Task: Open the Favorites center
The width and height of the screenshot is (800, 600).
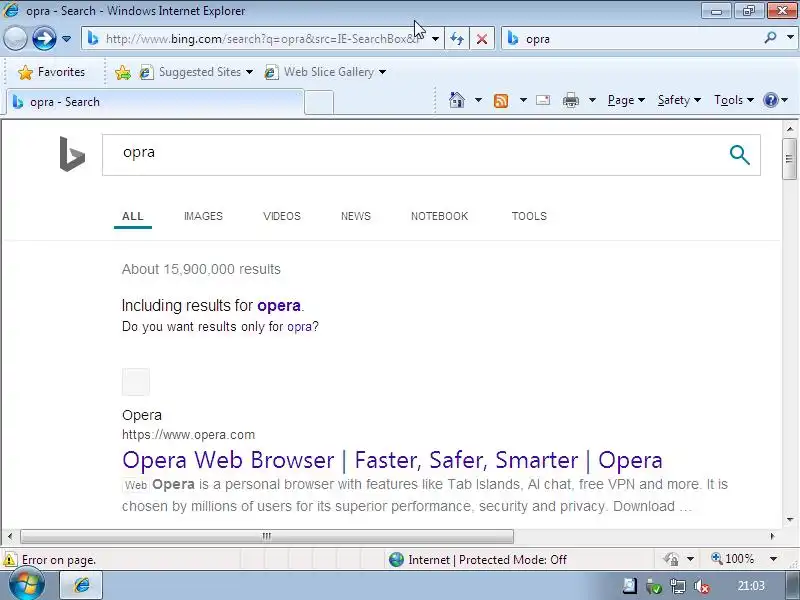Action: click(51, 72)
